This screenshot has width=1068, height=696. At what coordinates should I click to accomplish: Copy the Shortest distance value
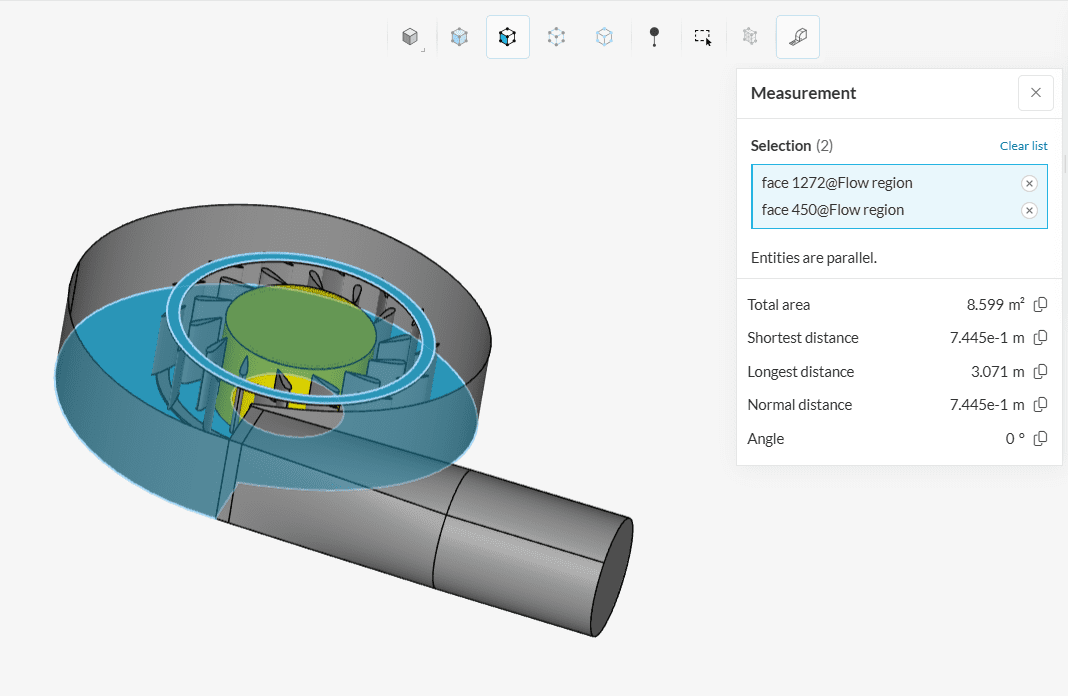point(1040,338)
